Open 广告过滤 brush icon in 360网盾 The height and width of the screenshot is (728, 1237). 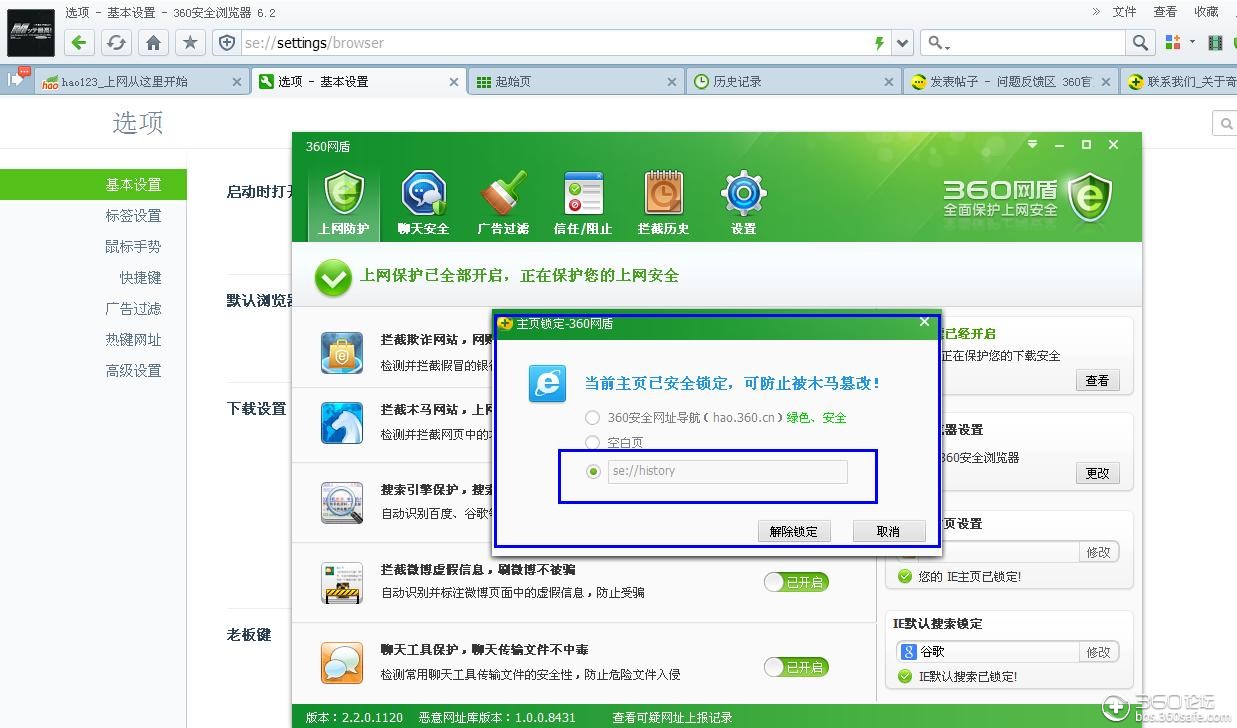click(x=503, y=202)
